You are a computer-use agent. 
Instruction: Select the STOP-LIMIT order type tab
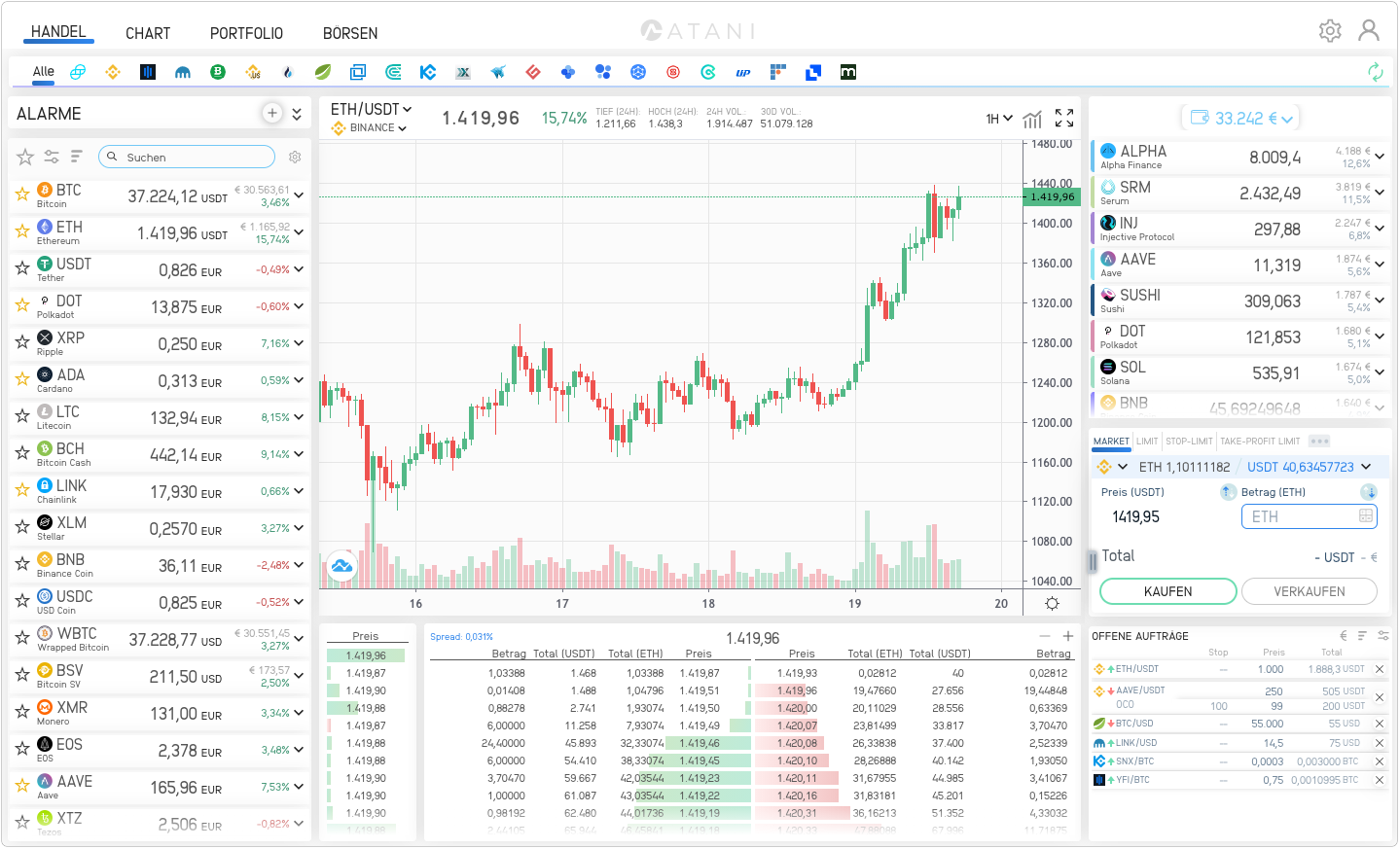click(1189, 442)
